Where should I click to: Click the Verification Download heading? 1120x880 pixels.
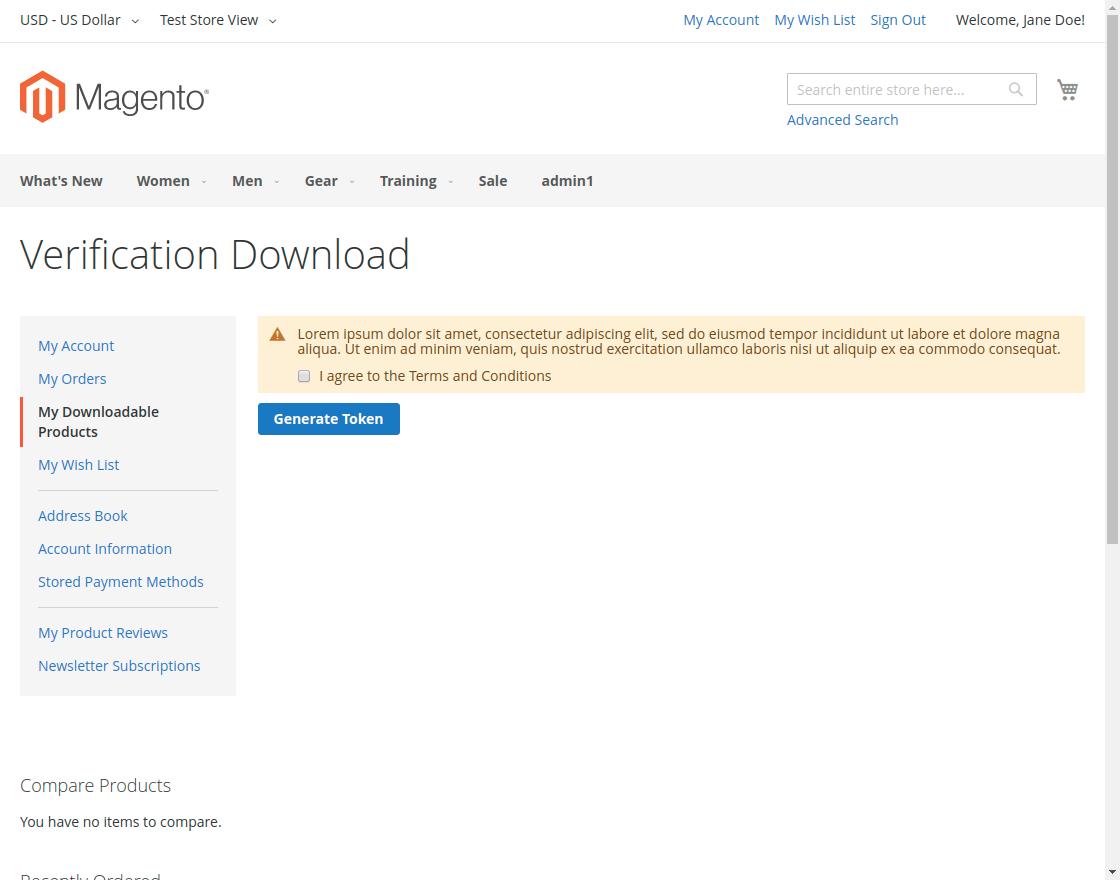pos(214,254)
